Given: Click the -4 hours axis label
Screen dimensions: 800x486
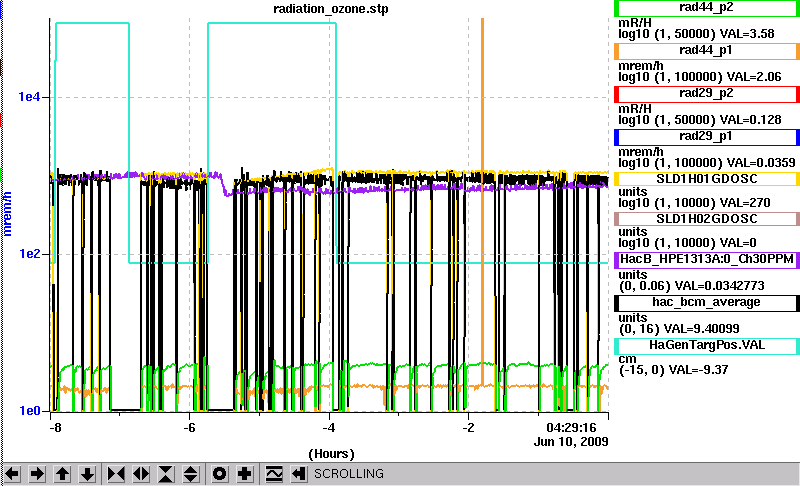Looking at the screenshot, I should pyautogui.click(x=329, y=427).
